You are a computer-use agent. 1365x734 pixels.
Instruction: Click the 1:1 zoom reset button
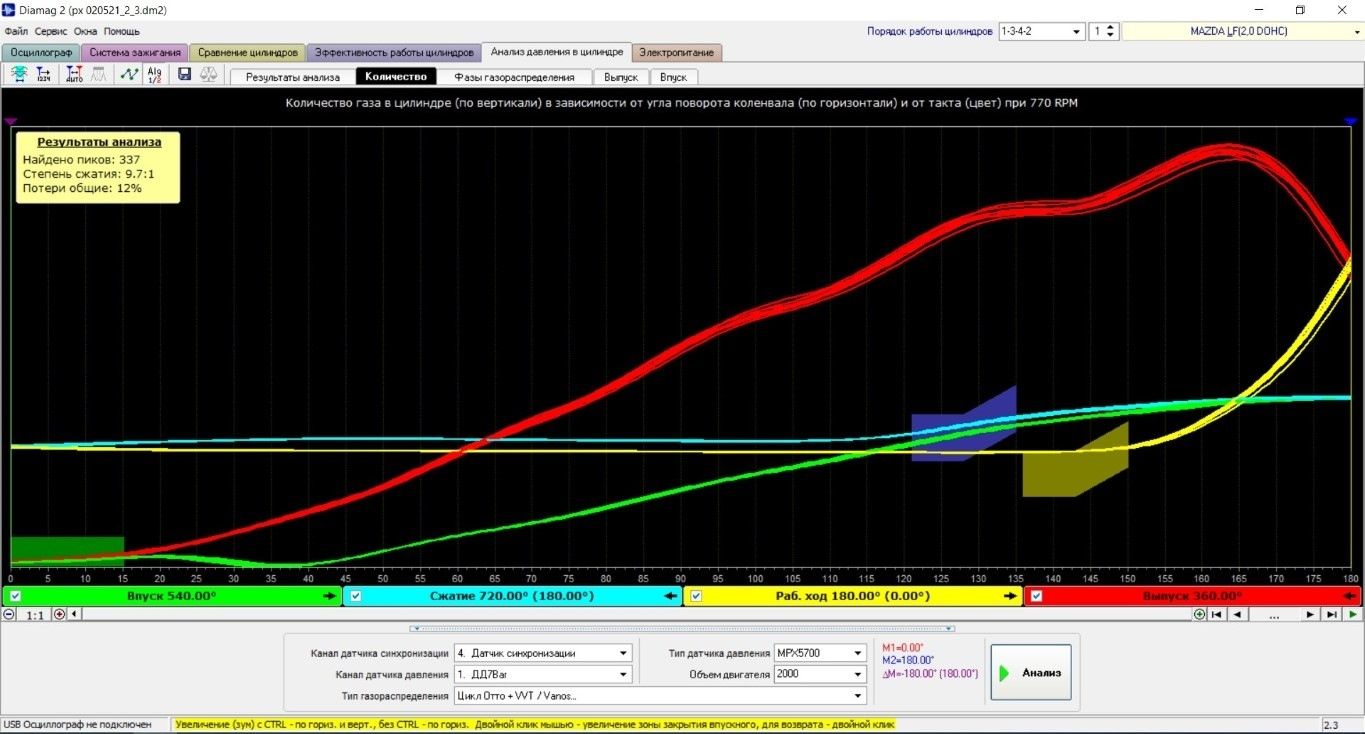pos(34,615)
